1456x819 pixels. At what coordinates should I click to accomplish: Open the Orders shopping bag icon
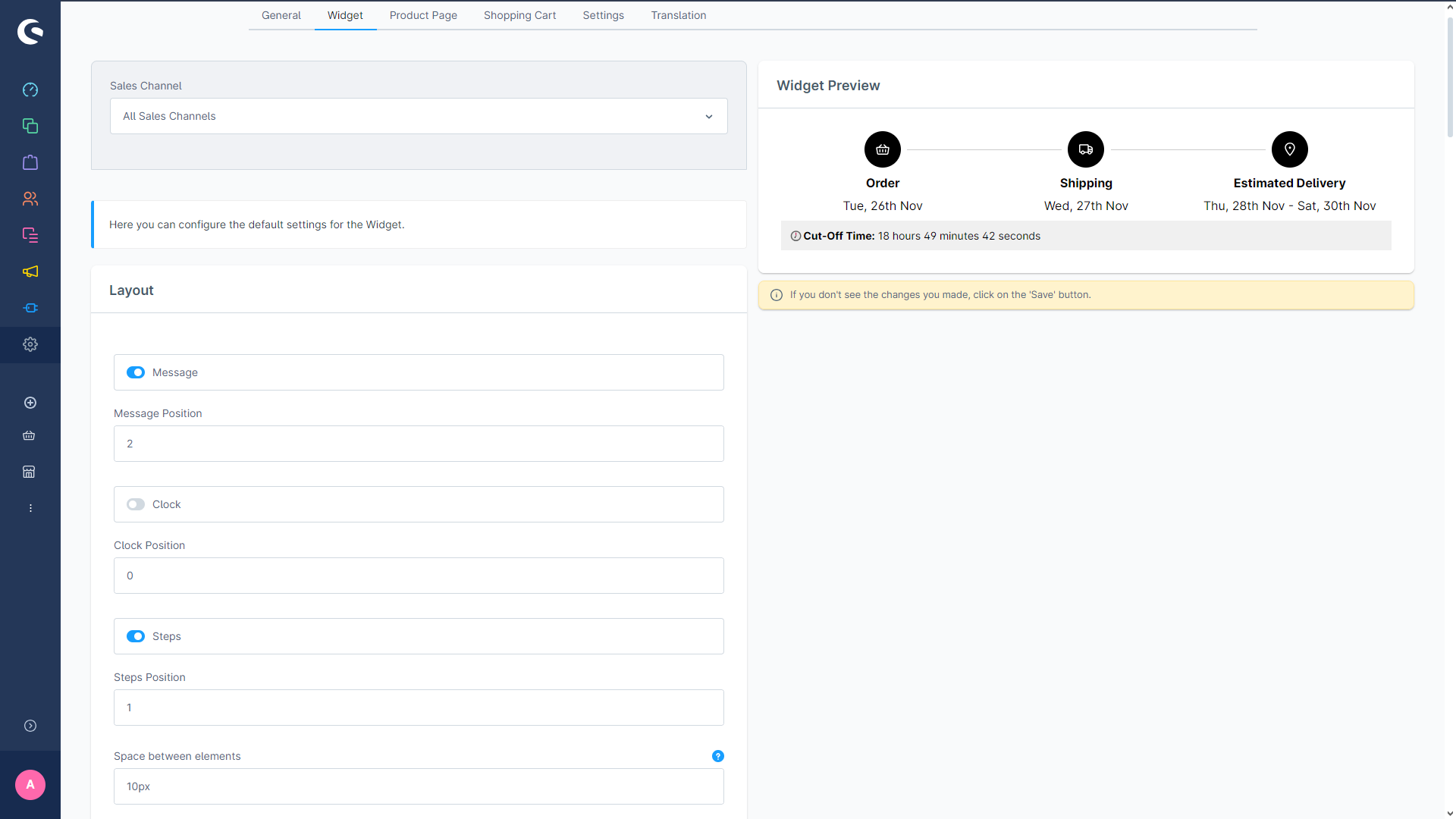click(30, 162)
